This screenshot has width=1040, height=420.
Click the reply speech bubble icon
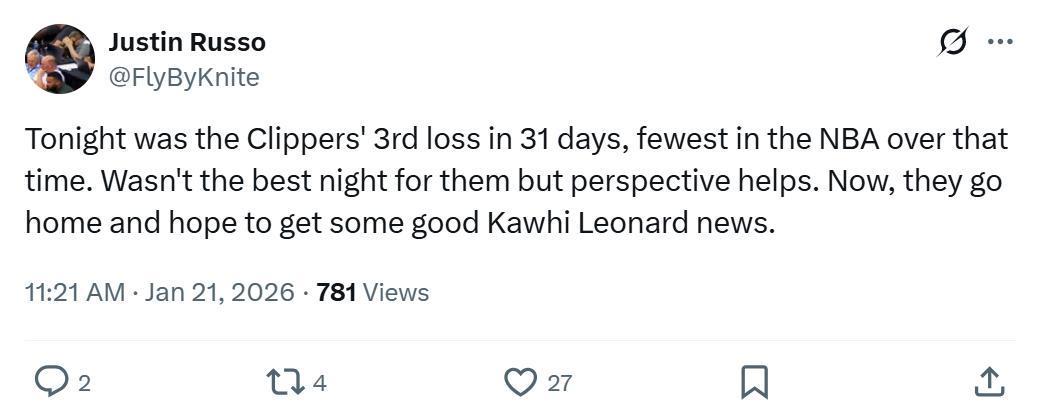click(x=50, y=381)
